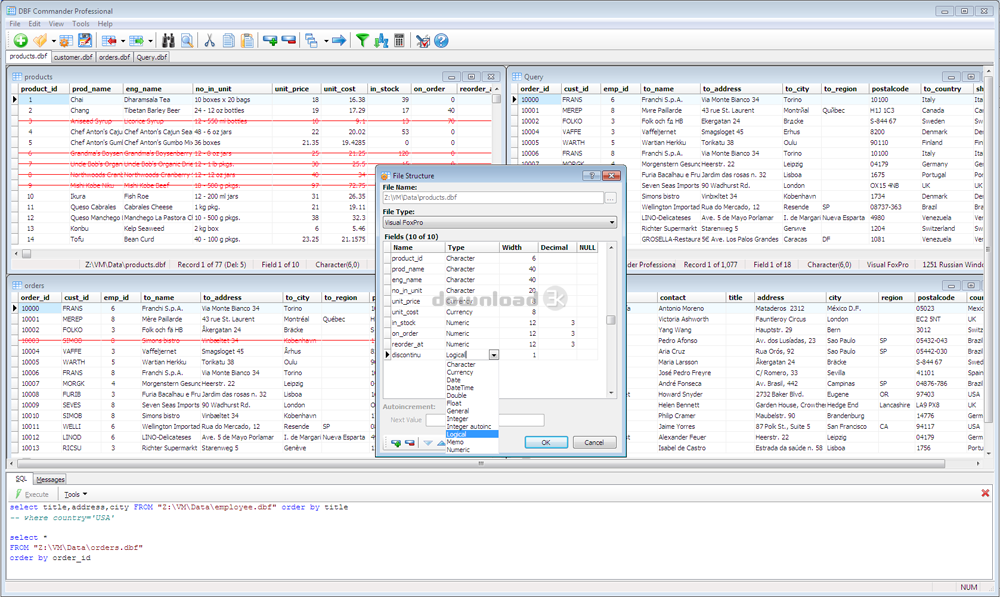Click the Add record plus icon
This screenshot has width=1000, height=597.
(x=270, y=41)
